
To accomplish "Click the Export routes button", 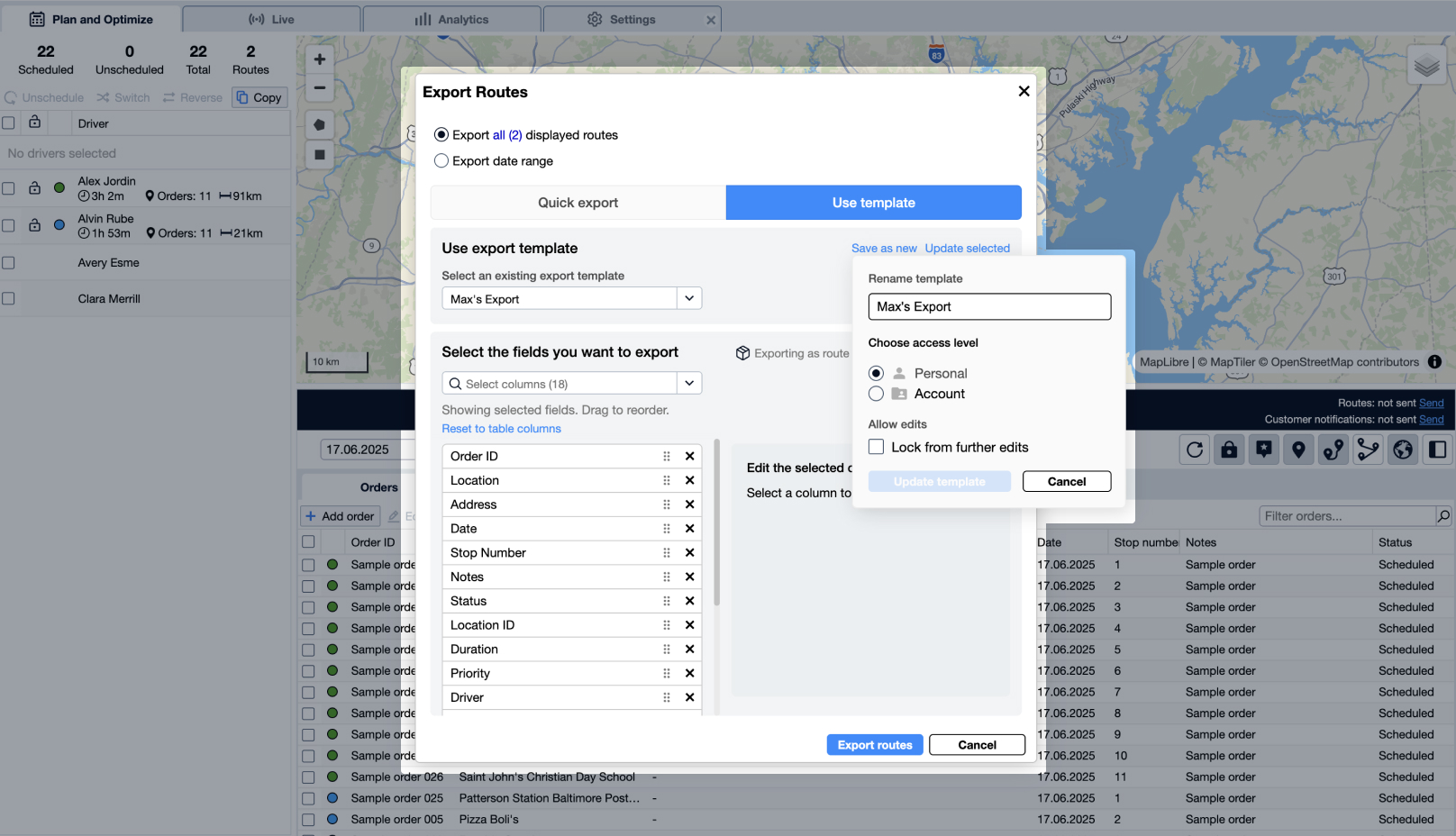I will (874, 745).
